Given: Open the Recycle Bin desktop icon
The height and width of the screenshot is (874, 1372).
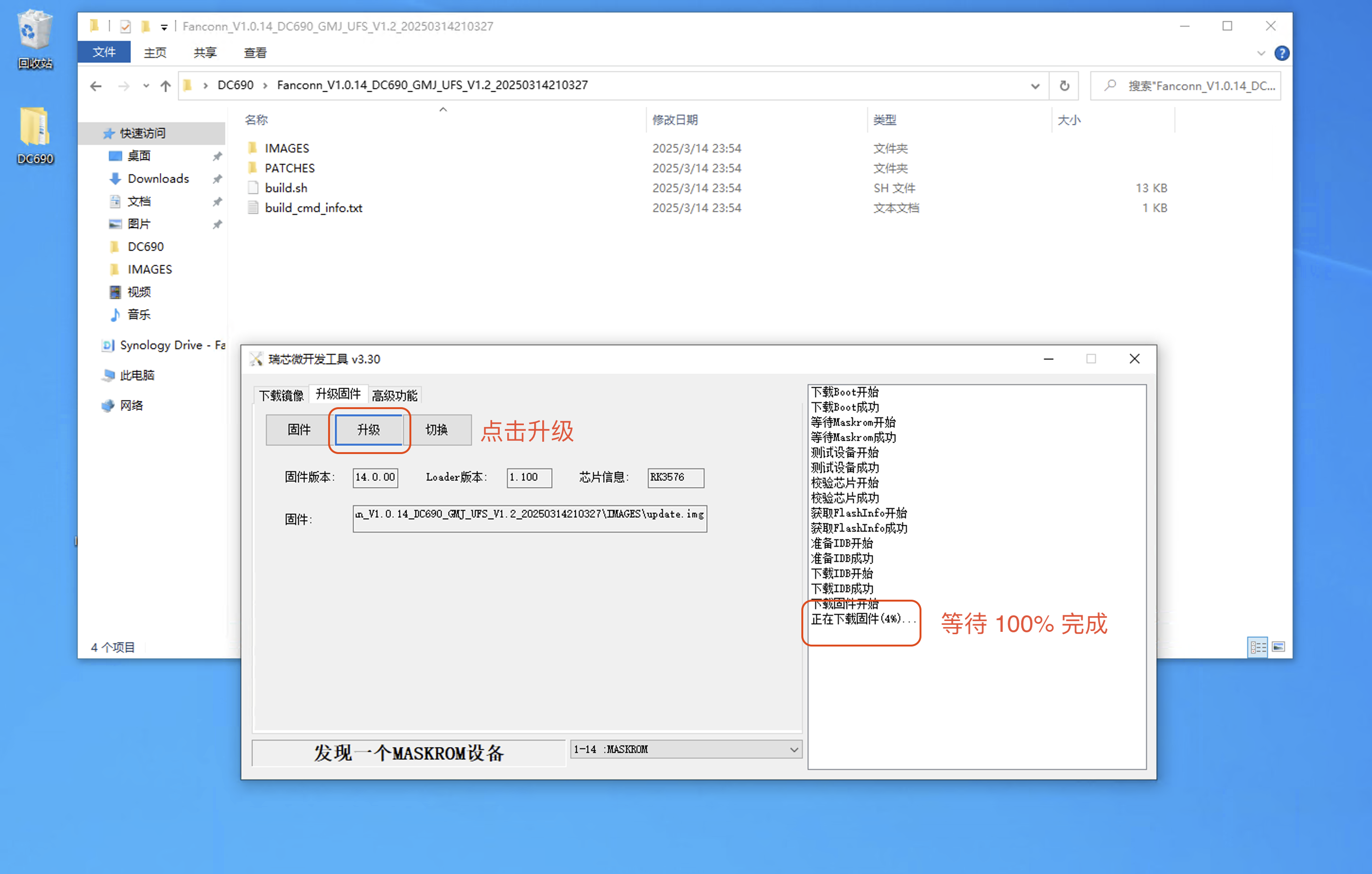Looking at the screenshot, I should pyautogui.click(x=35, y=39).
